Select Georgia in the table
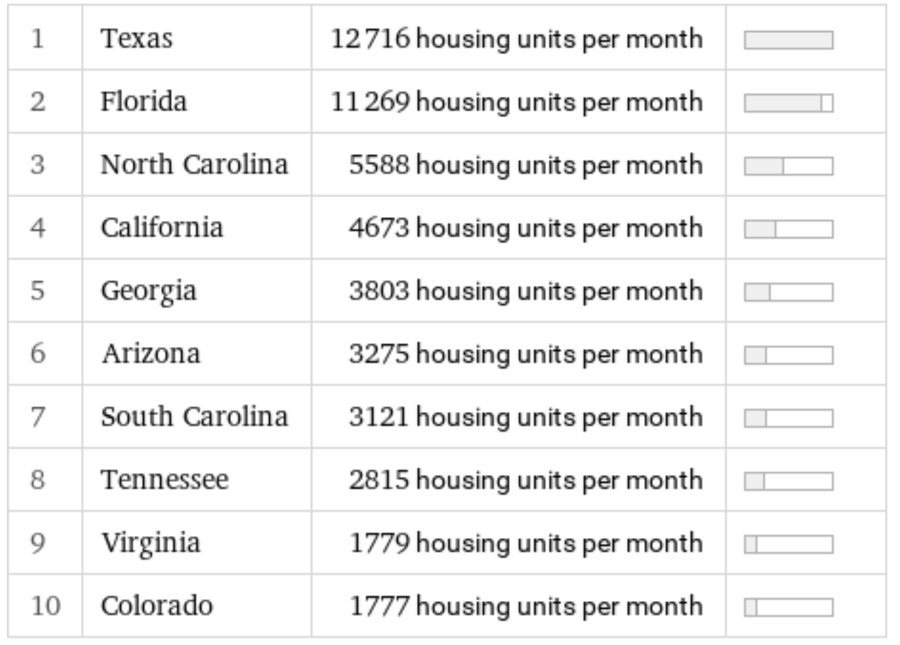900x645 pixels. 148,291
